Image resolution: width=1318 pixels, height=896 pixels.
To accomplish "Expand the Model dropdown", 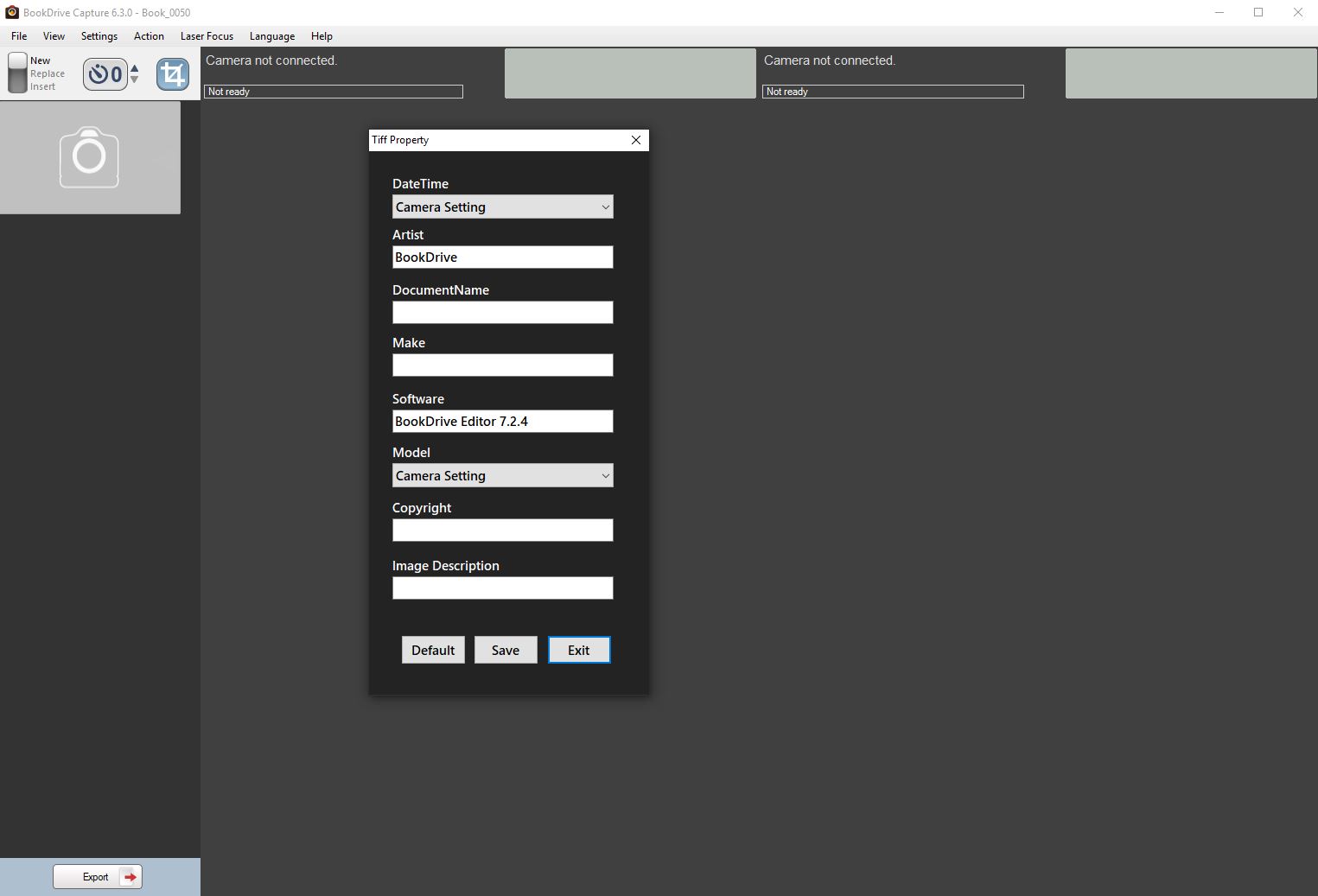I will coord(503,475).
